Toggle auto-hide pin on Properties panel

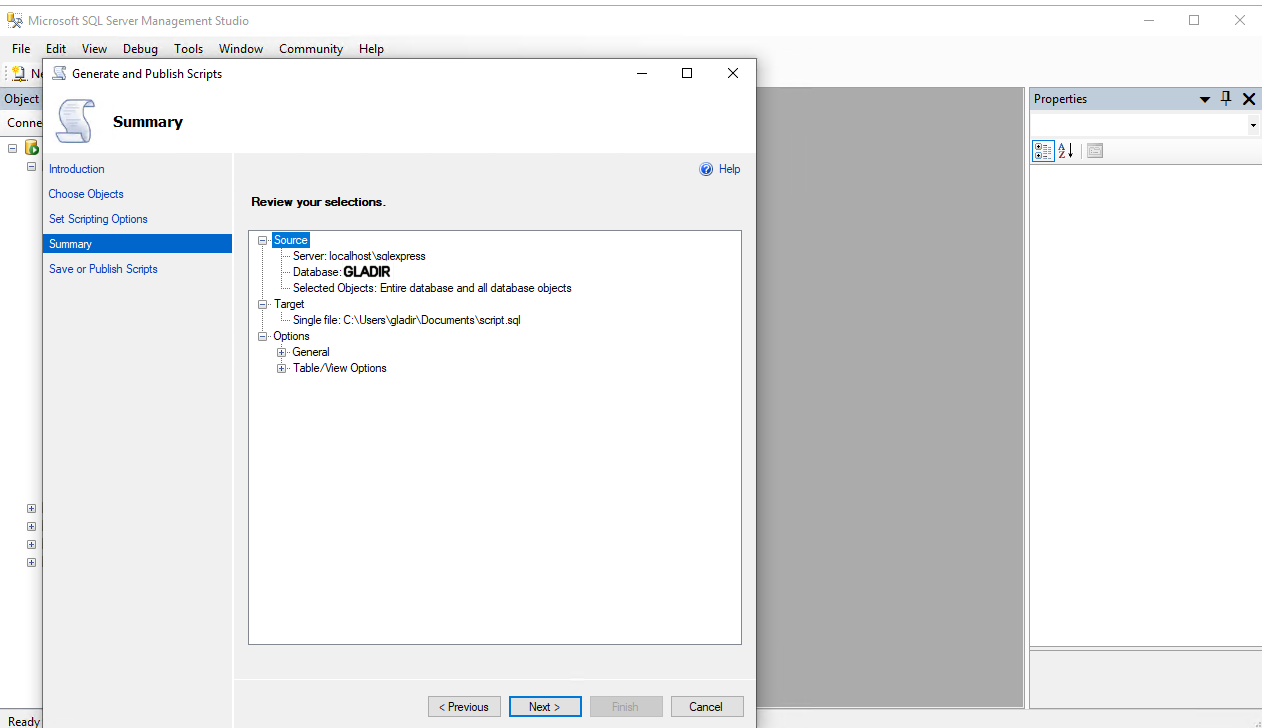tap(1226, 98)
